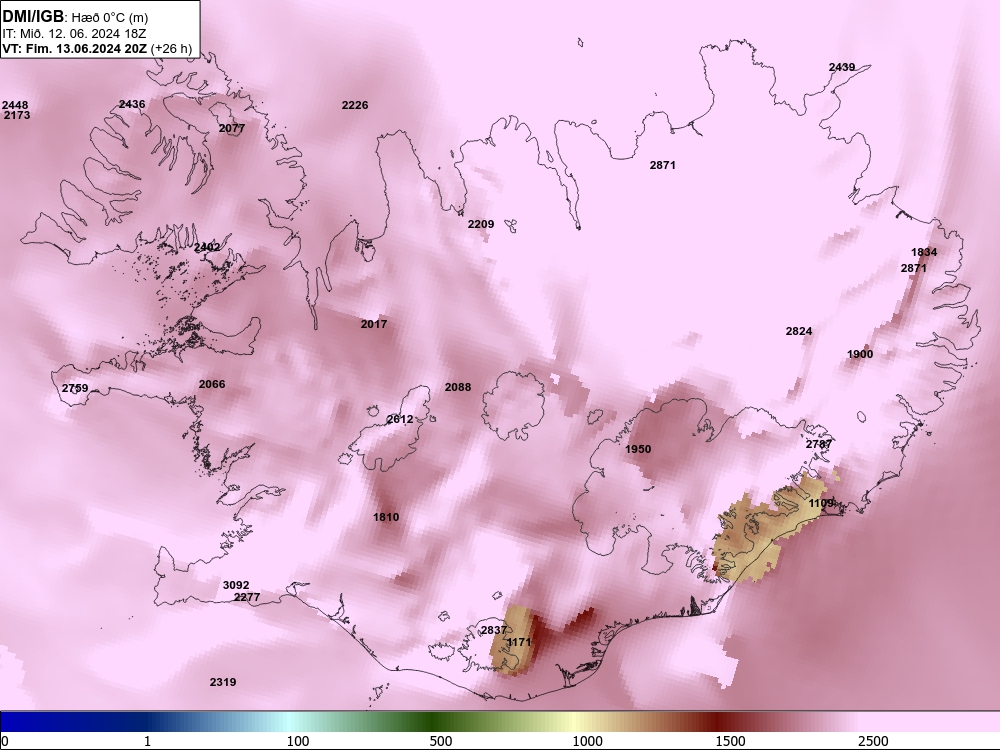Click the map value 2319
Image resolution: width=1000 pixels, height=750 pixels.
point(223,682)
